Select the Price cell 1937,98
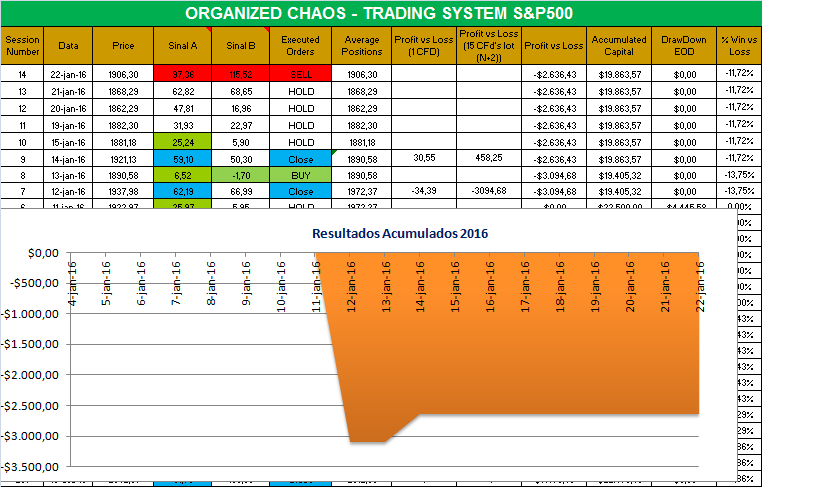Image resolution: width=819 pixels, height=487 pixels. [x=123, y=191]
